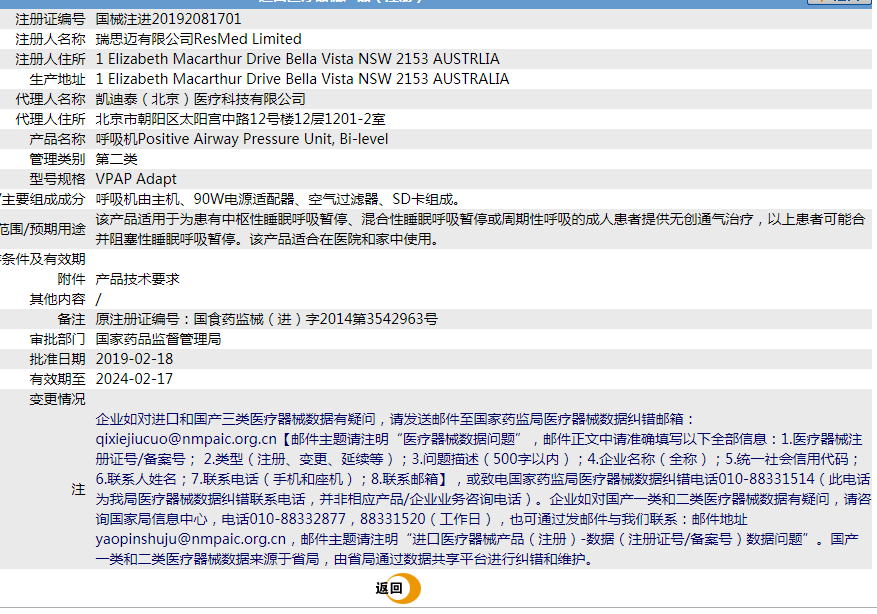The image size is (877, 614).
Task: Select registrant name 瑞思迈有限公司ResMed Limited
Action: [x=199, y=39]
